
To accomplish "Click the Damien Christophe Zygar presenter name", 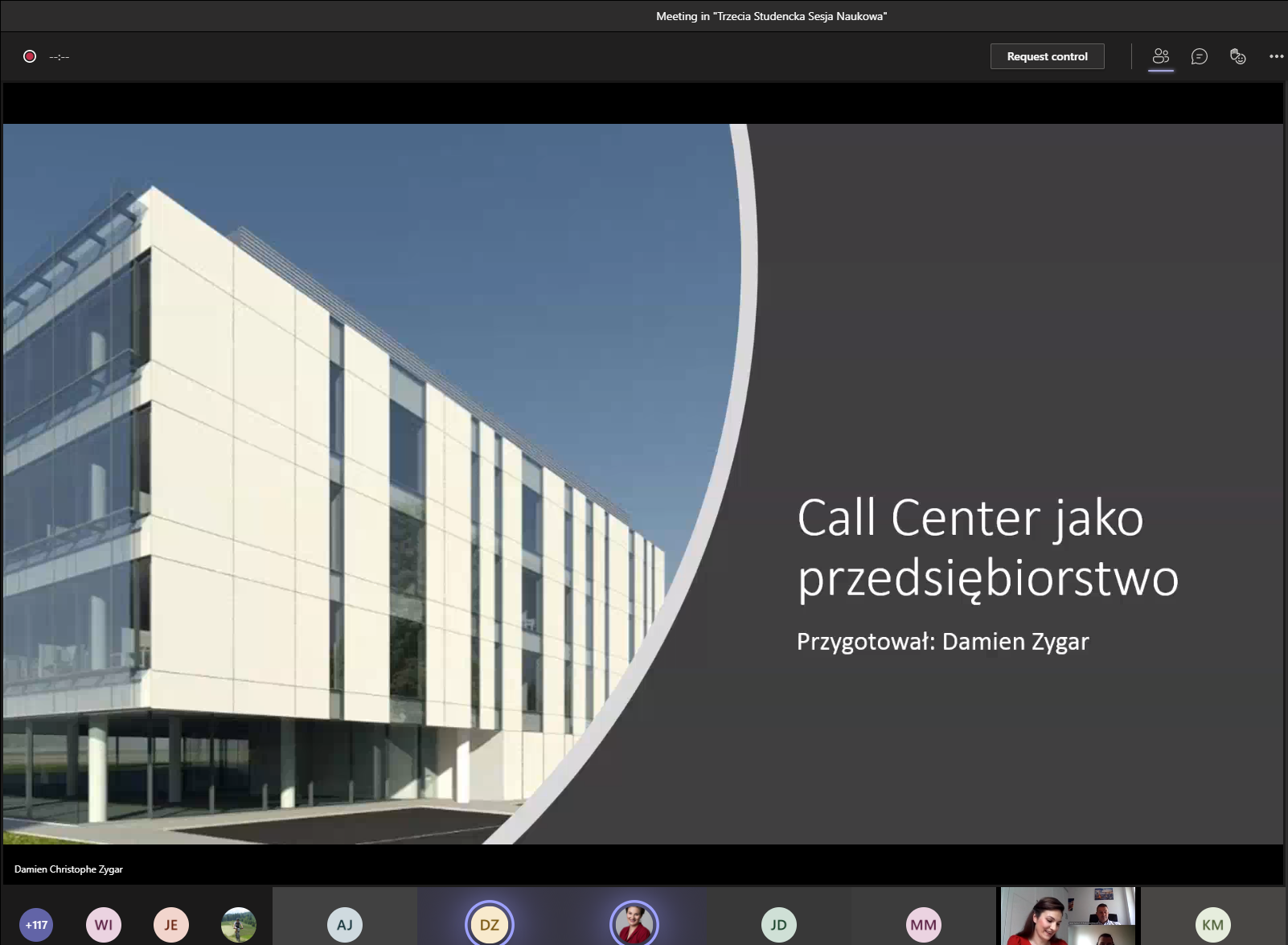I will [x=68, y=869].
